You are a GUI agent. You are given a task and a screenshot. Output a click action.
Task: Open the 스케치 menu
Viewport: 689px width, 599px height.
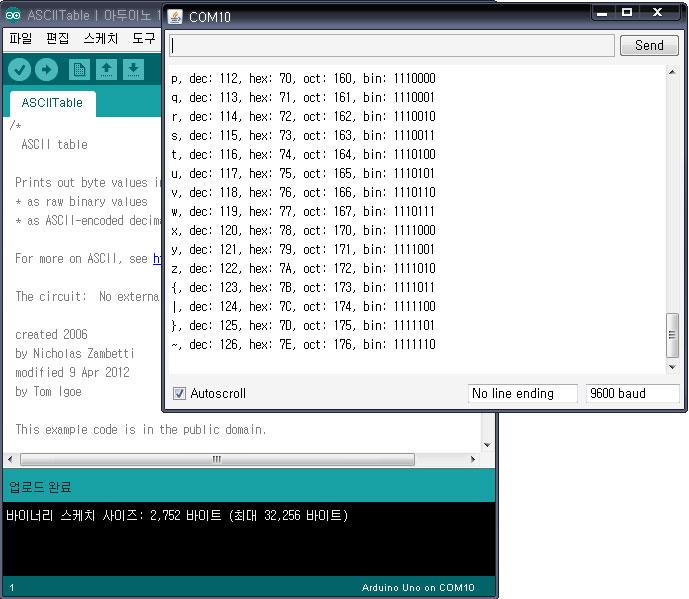pyautogui.click(x=101, y=39)
